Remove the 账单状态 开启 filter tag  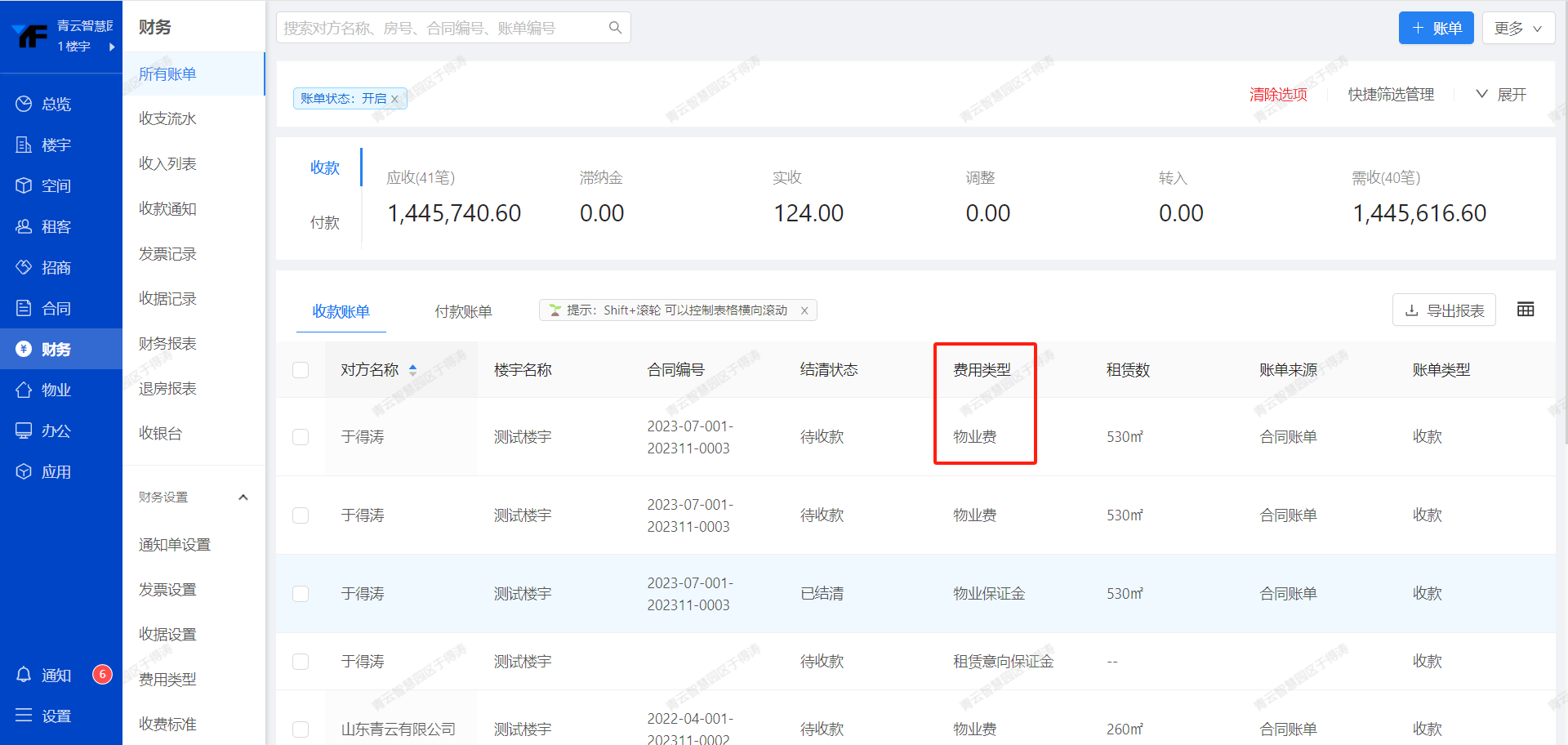tap(394, 99)
